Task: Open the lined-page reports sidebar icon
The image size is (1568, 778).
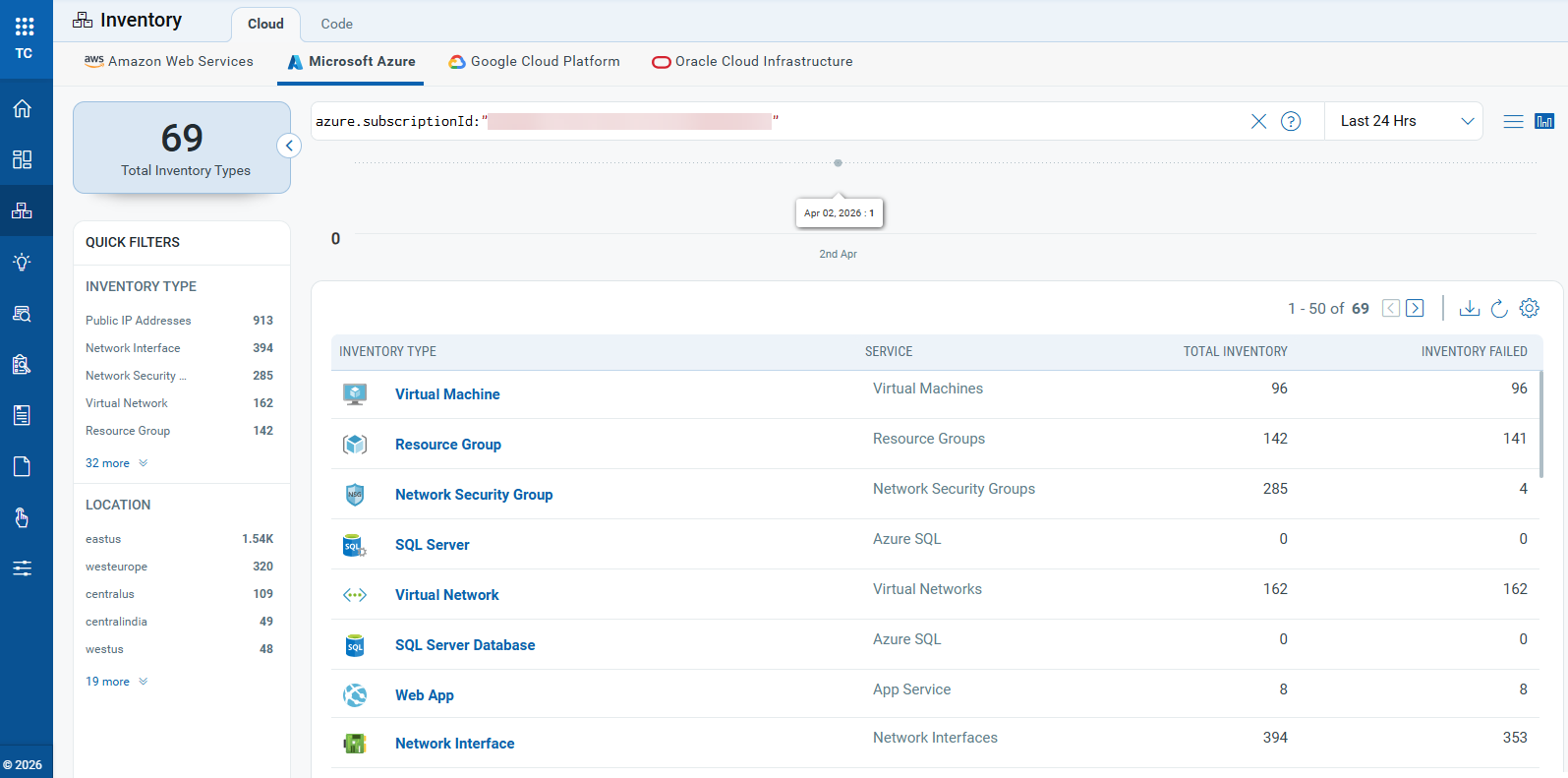Action: pyautogui.click(x=22, y=415)
